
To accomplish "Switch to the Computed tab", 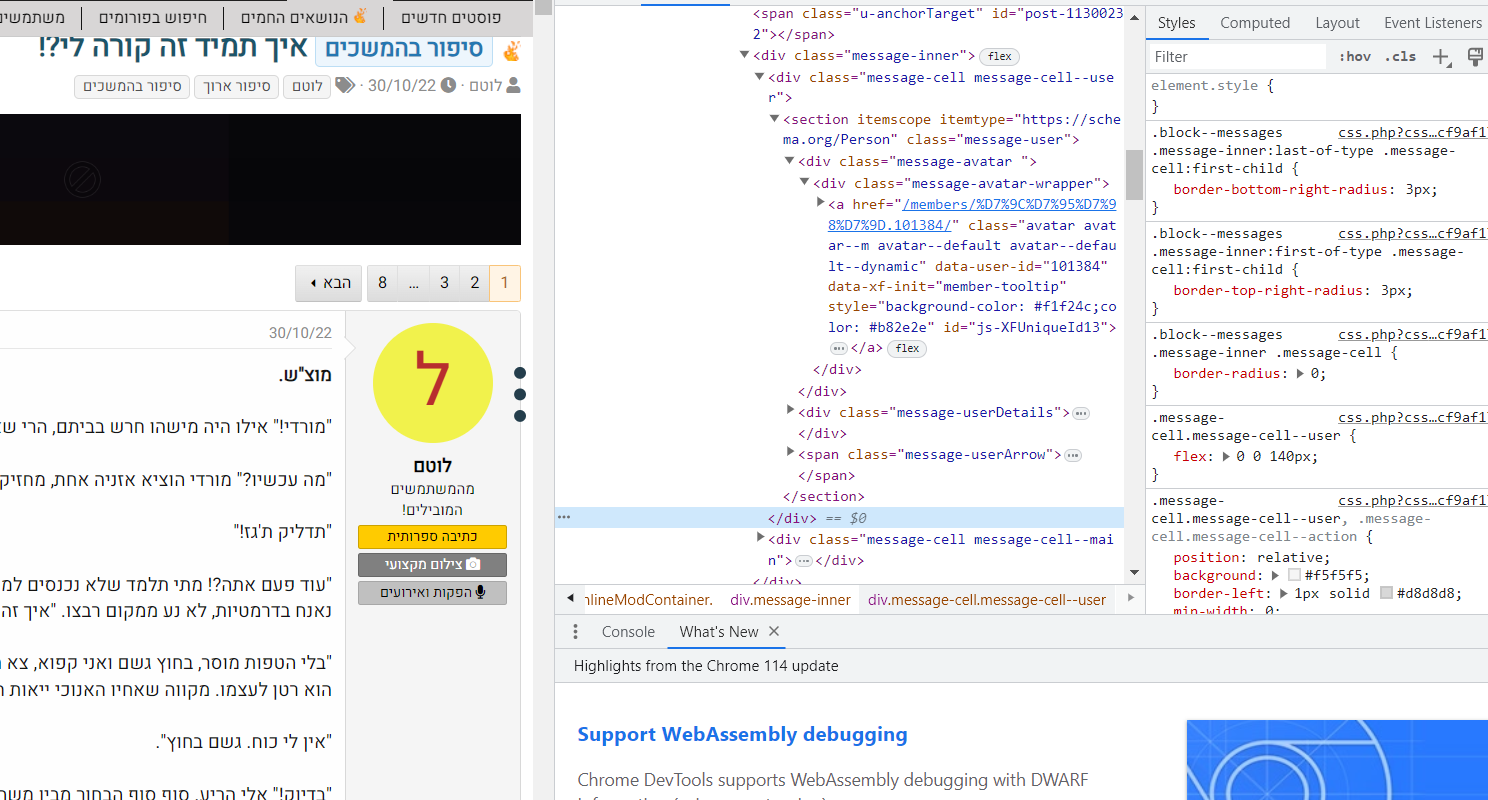I will coord(1254,23).
